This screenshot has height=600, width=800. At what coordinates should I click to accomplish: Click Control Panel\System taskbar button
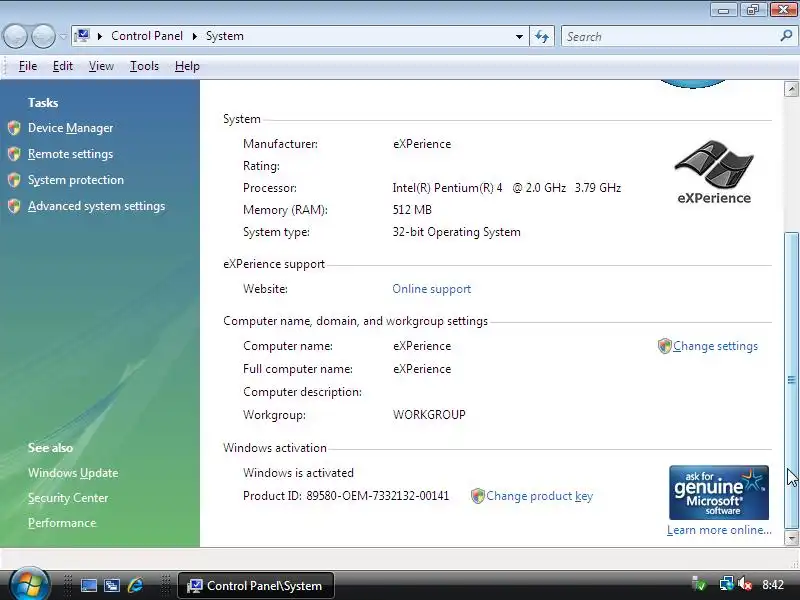256,586
